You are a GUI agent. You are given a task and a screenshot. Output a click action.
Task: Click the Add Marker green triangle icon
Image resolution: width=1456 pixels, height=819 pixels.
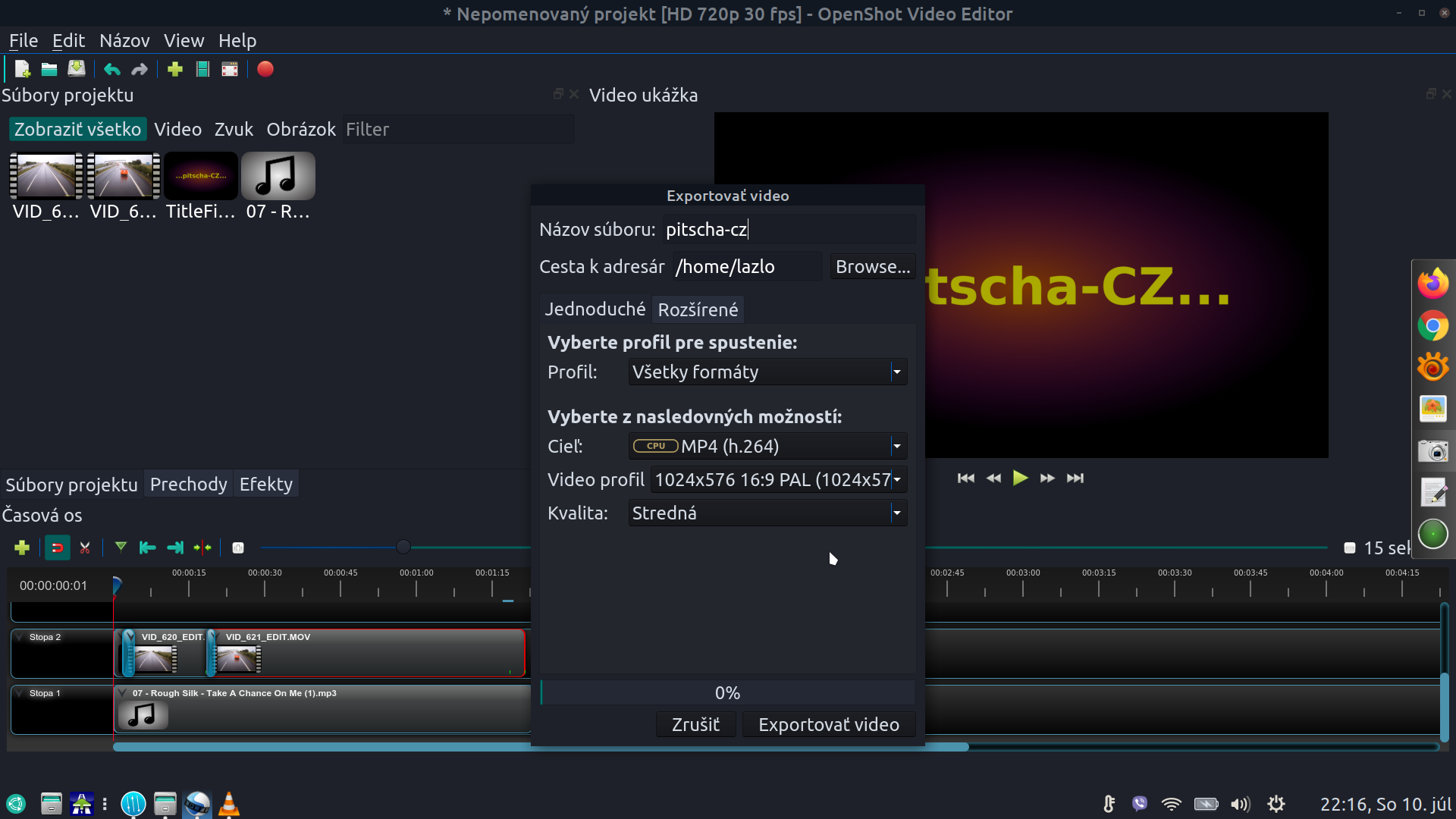(121, 547)
